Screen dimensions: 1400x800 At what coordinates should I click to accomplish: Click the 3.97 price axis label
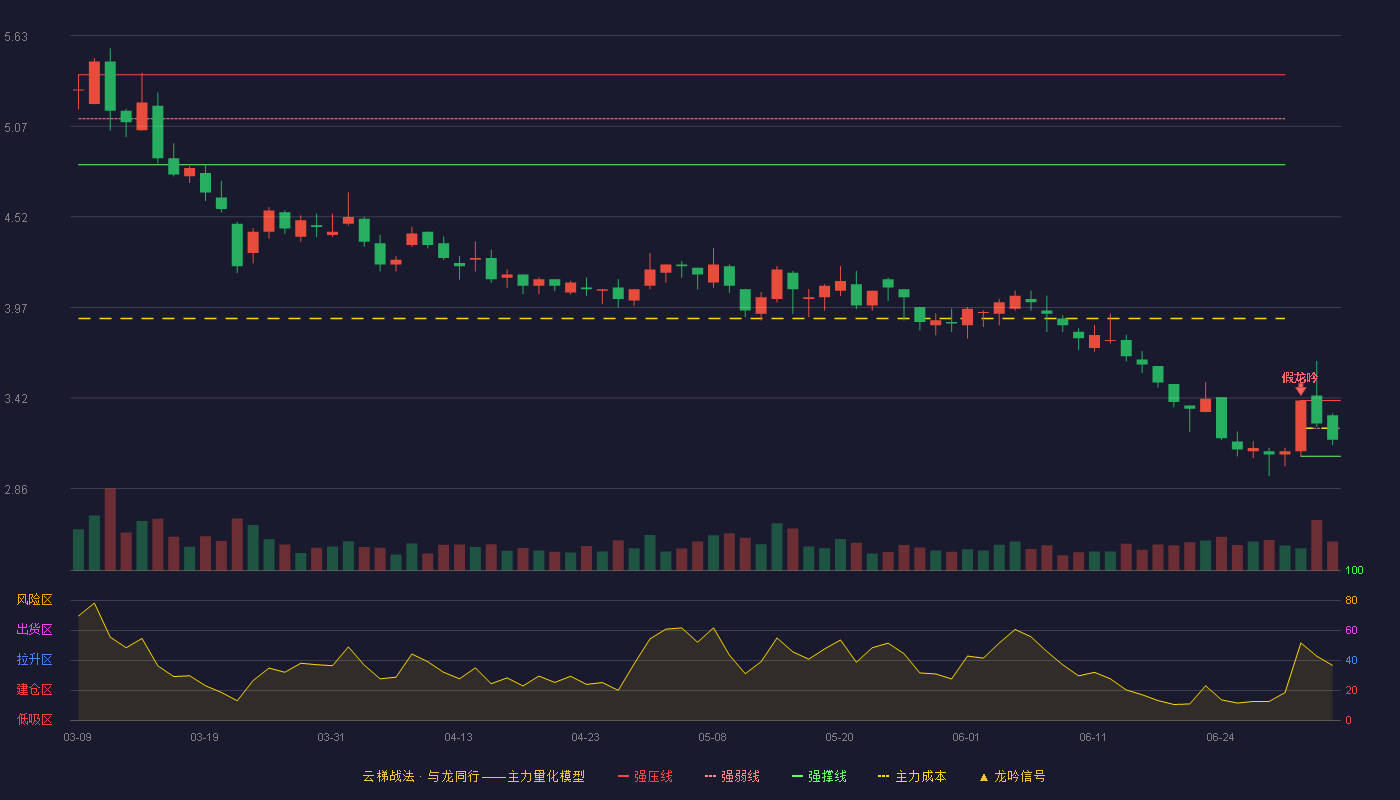tap(16, 309)
